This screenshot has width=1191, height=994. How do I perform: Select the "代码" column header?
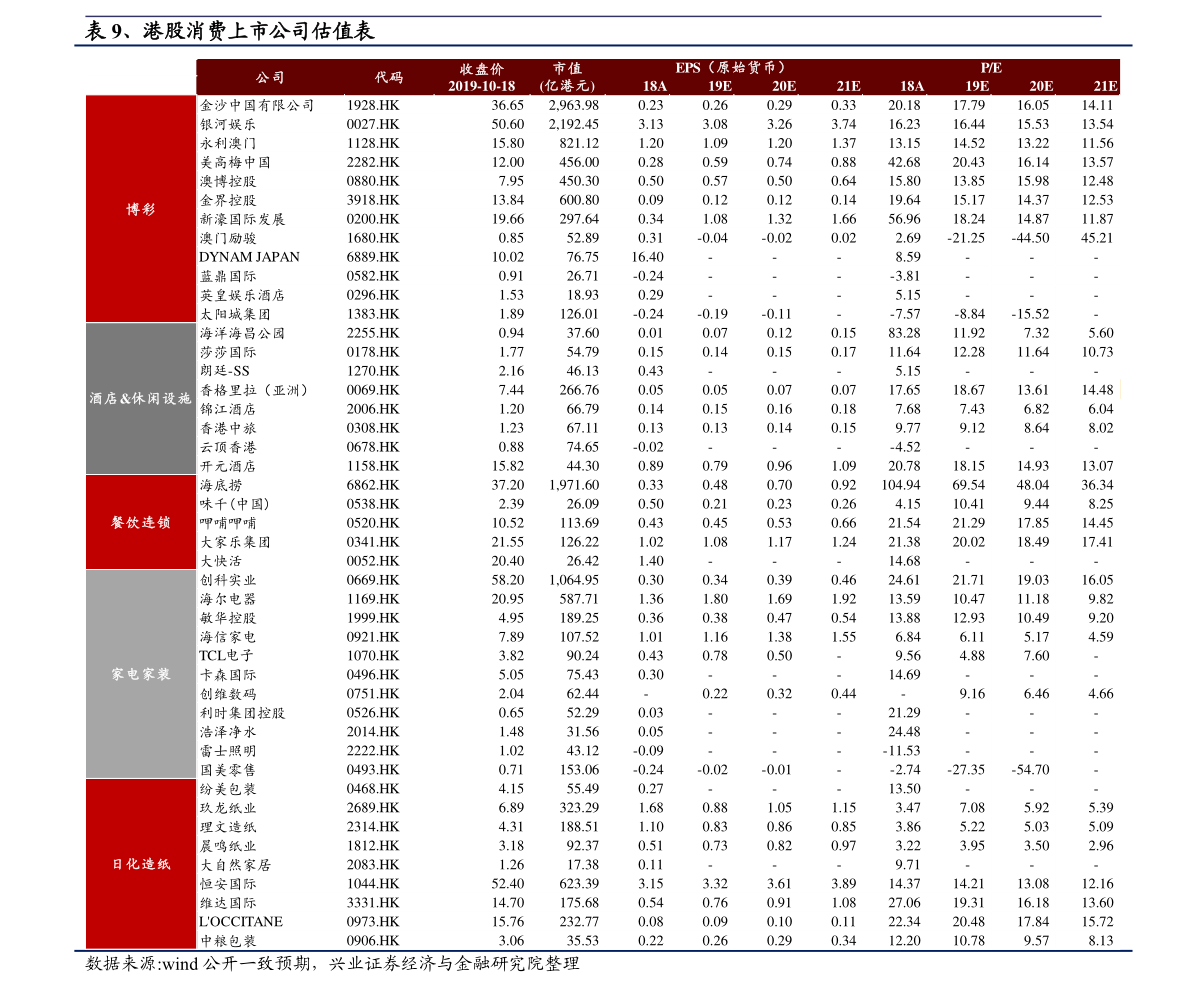click(x=389, y=77)
